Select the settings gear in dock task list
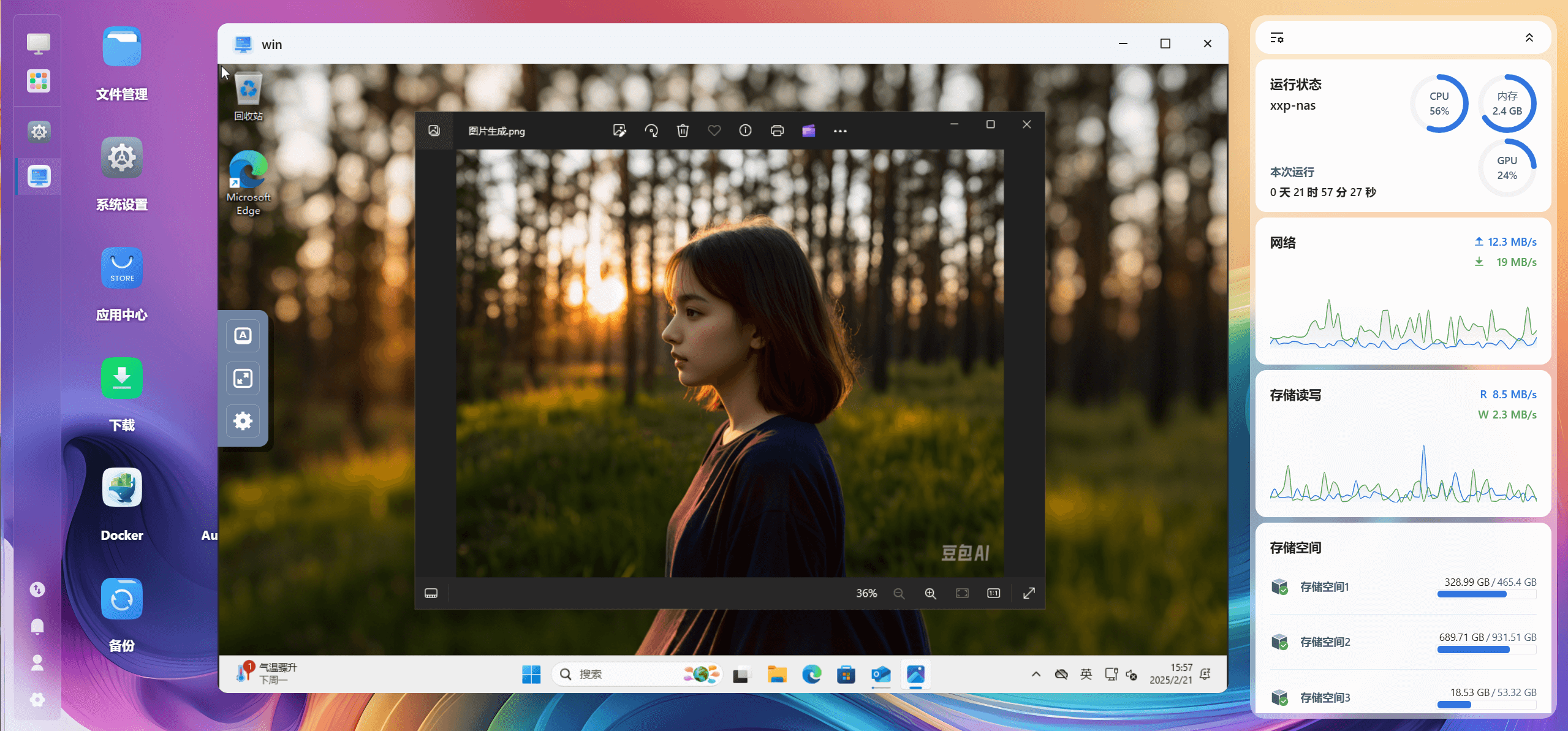This screenshot has width=1568, height=731. 39,131
